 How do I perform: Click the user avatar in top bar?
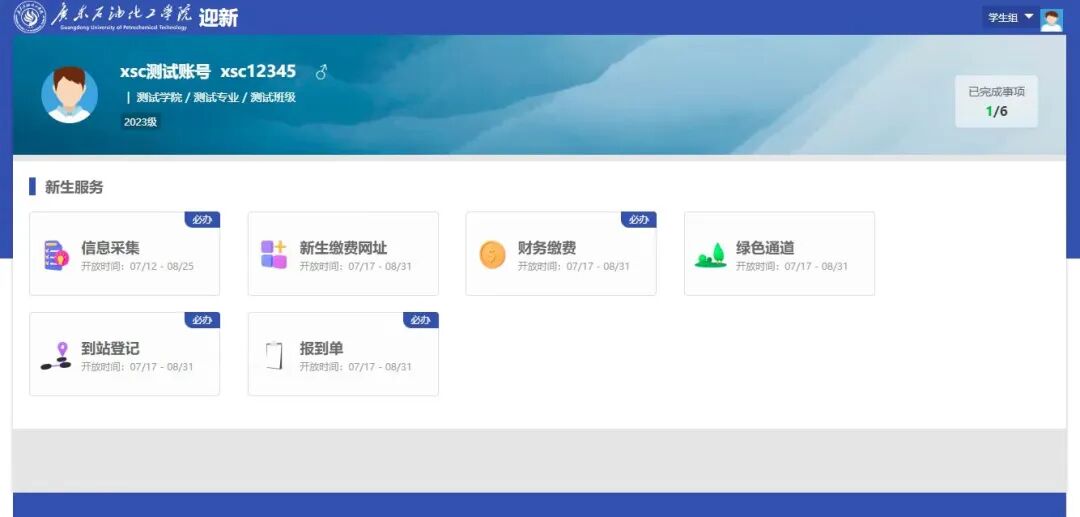pos(1051,20)
